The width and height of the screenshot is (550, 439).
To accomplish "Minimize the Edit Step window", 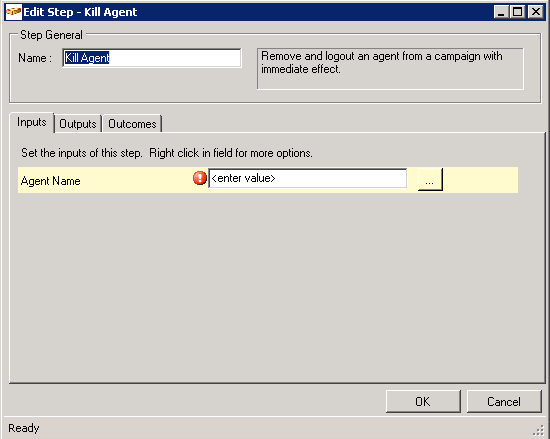I will tap(501, 12).
